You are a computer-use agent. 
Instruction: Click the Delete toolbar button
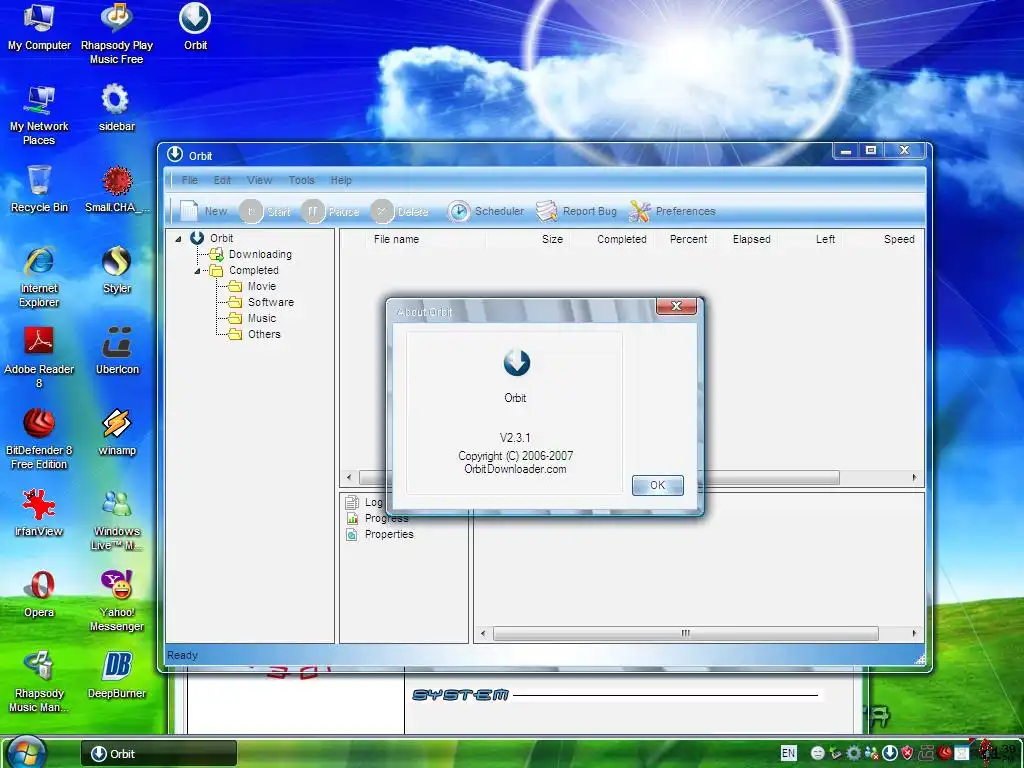[x=400, y=211]
